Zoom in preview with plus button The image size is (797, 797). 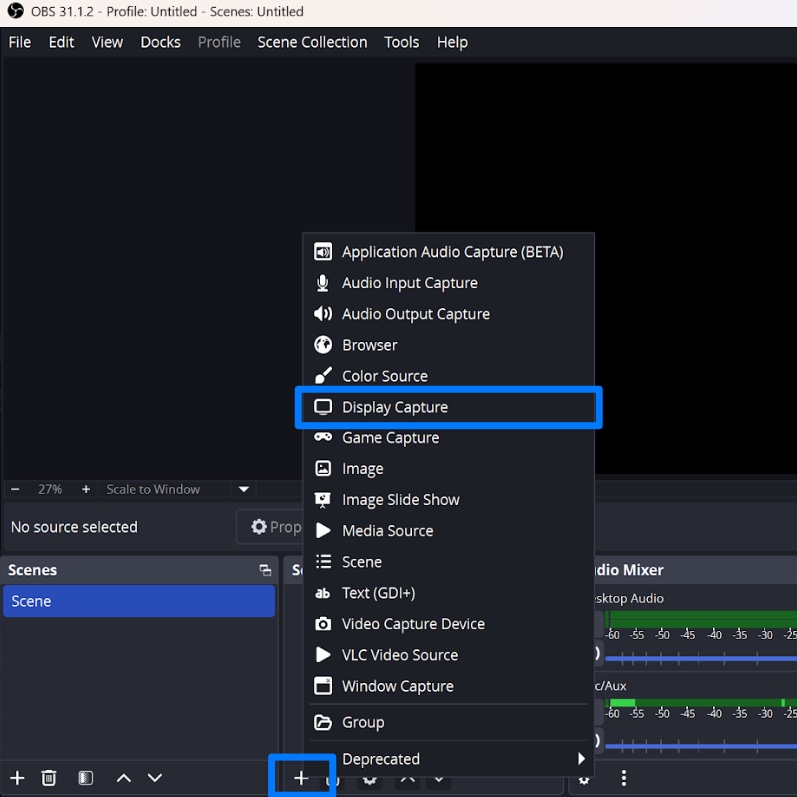point(86,489)
